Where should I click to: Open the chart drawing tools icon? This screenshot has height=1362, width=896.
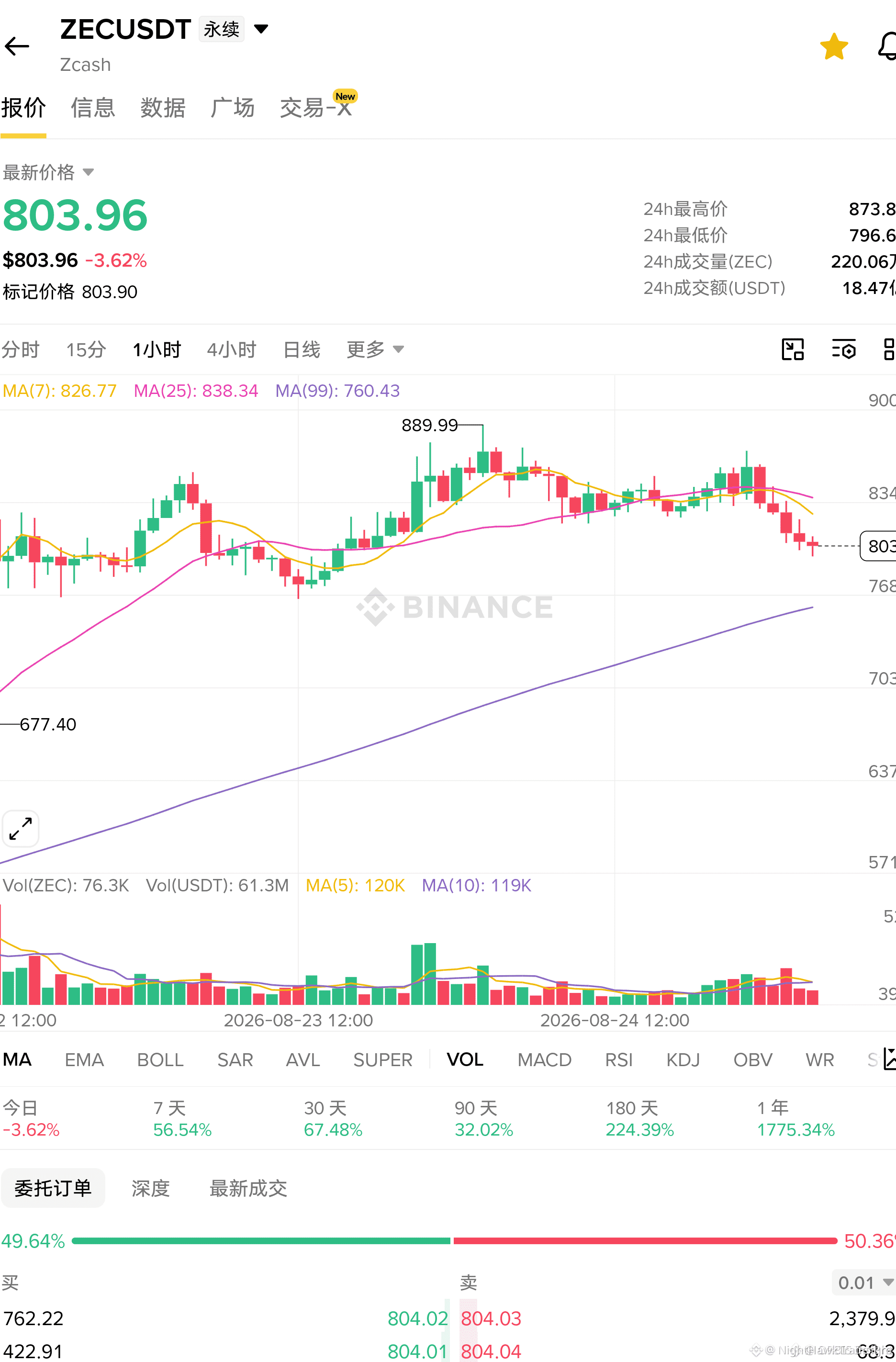point(793,349)
